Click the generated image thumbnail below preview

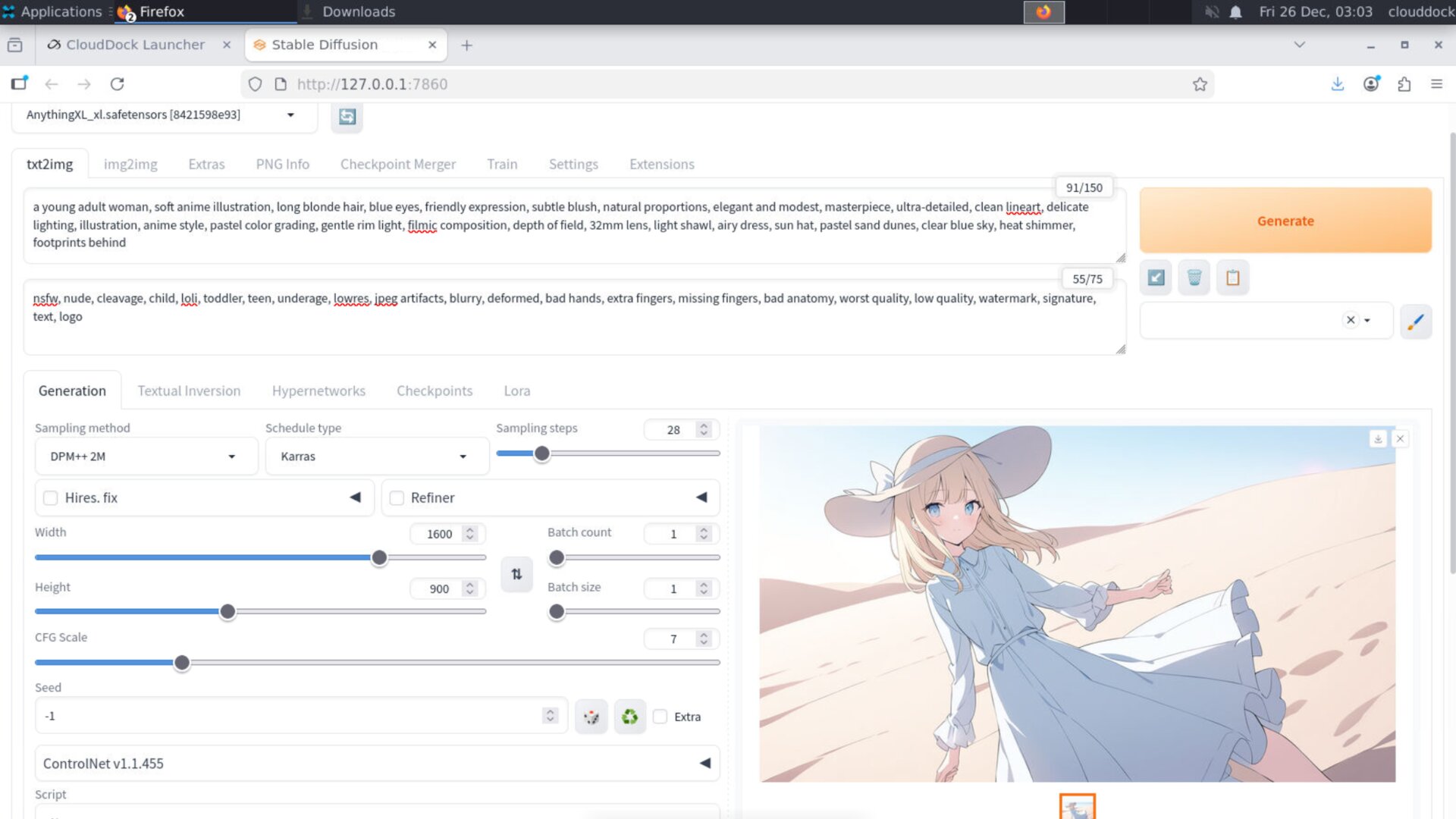pos(1077,807)
